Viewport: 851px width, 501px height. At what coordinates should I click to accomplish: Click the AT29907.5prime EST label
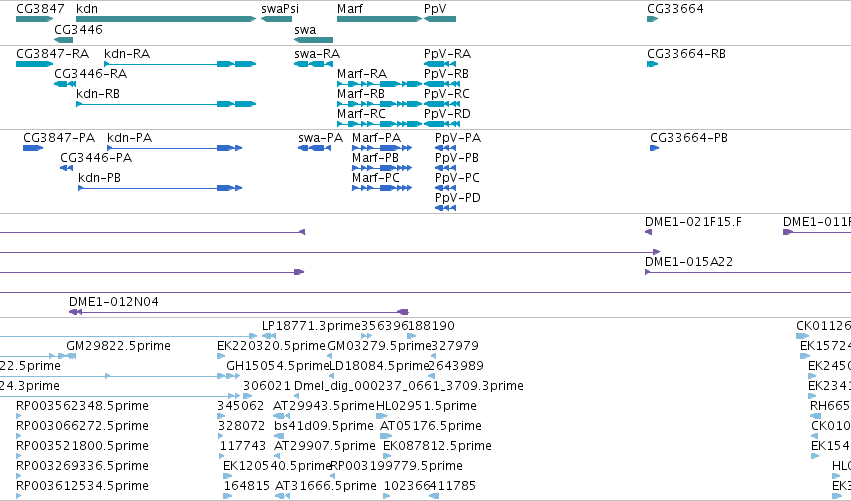click(x=325, y=446)
